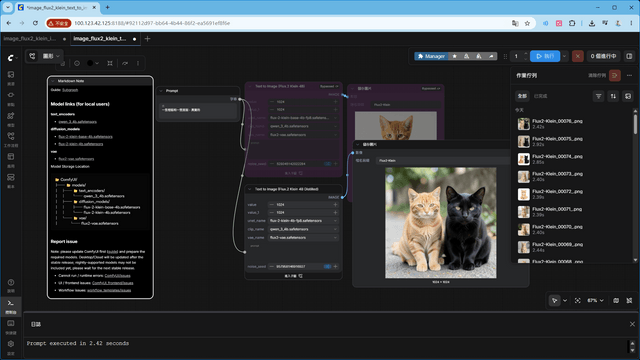Click the red clear queue icon
The image size is (640, 360).
coord(615,76)
